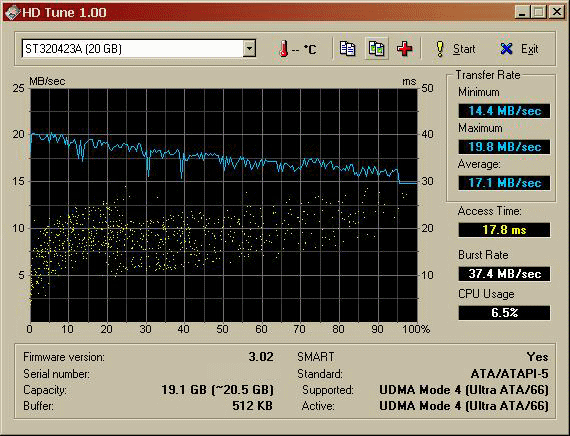Click the HD Tune title bar app icon
The height and width of the screenshot is (436, 570).
pos(12,12)
